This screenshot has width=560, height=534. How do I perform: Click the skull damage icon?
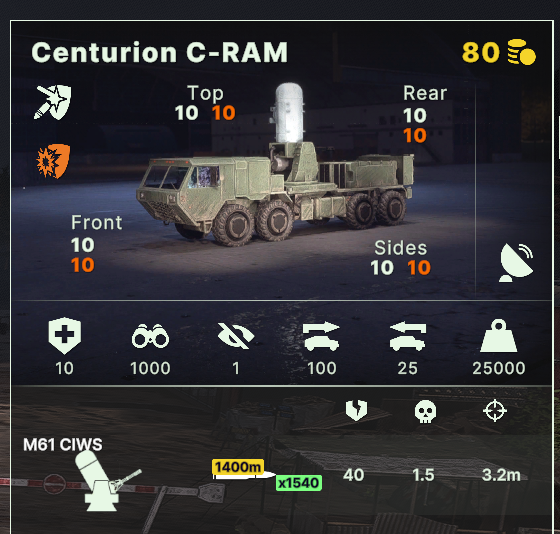[x=425, y=411]
